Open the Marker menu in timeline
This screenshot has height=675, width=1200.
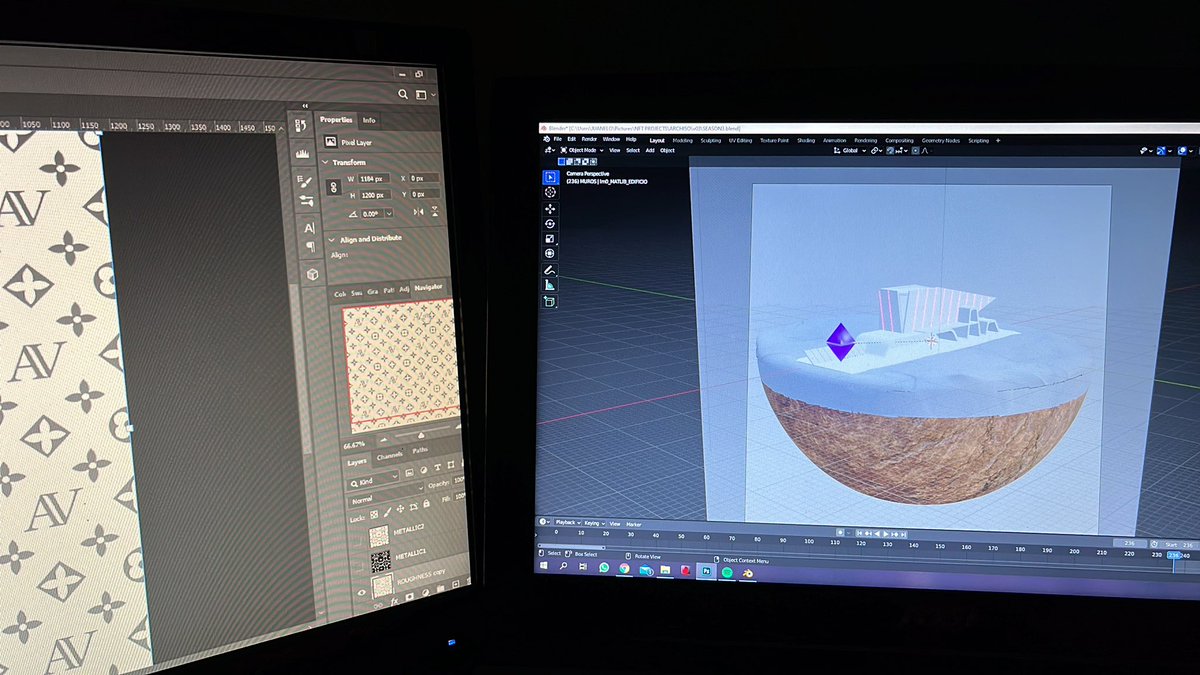tap(633, 523)
